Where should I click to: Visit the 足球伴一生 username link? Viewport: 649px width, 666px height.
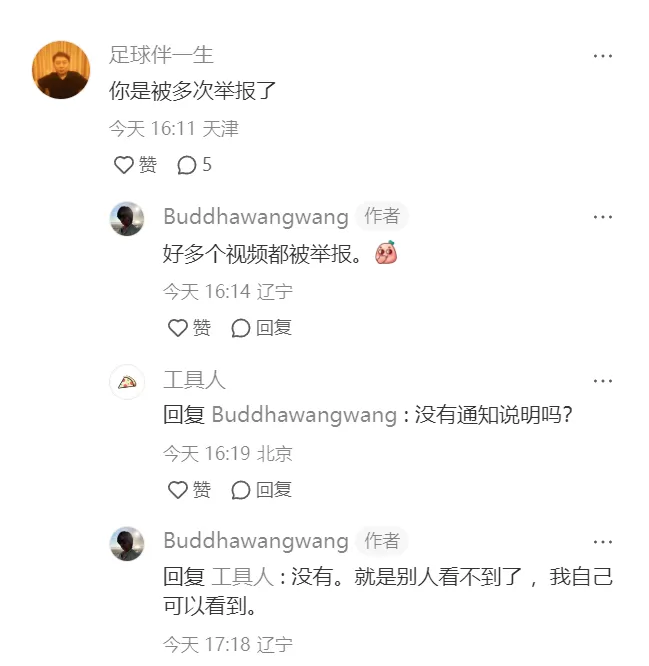pos(161,55)
